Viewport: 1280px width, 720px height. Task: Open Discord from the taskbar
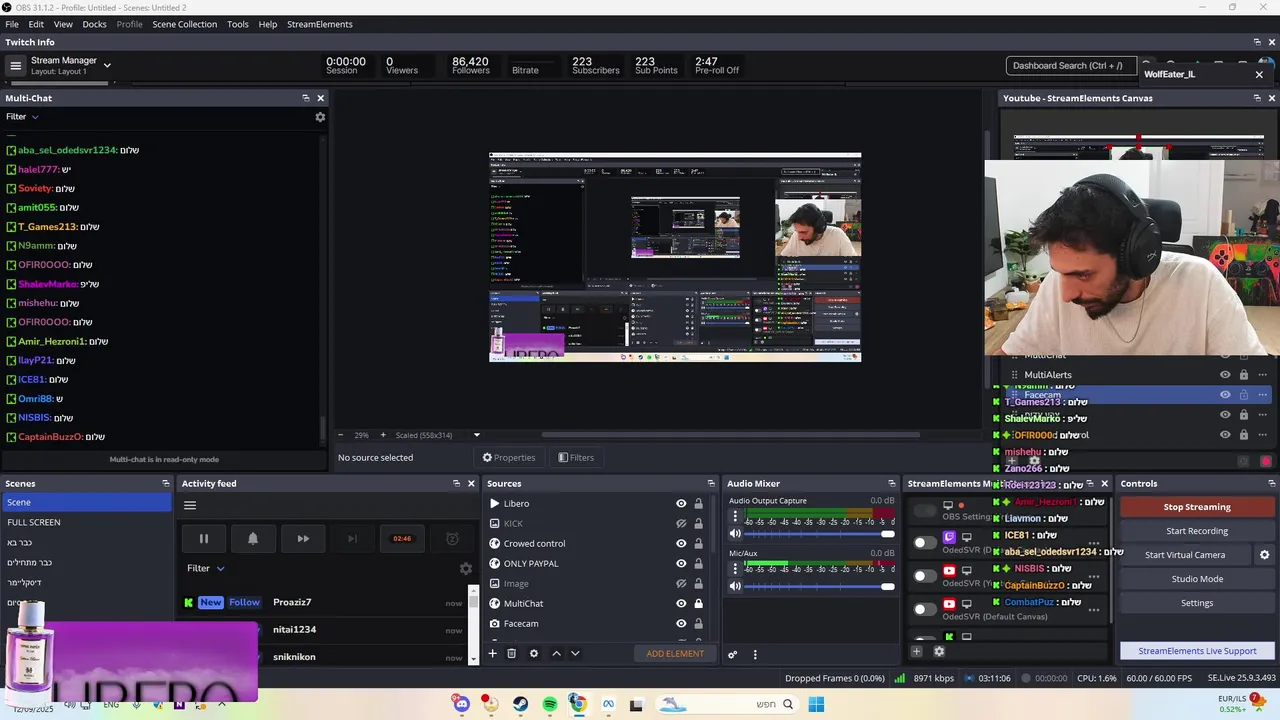click(461, 704)
